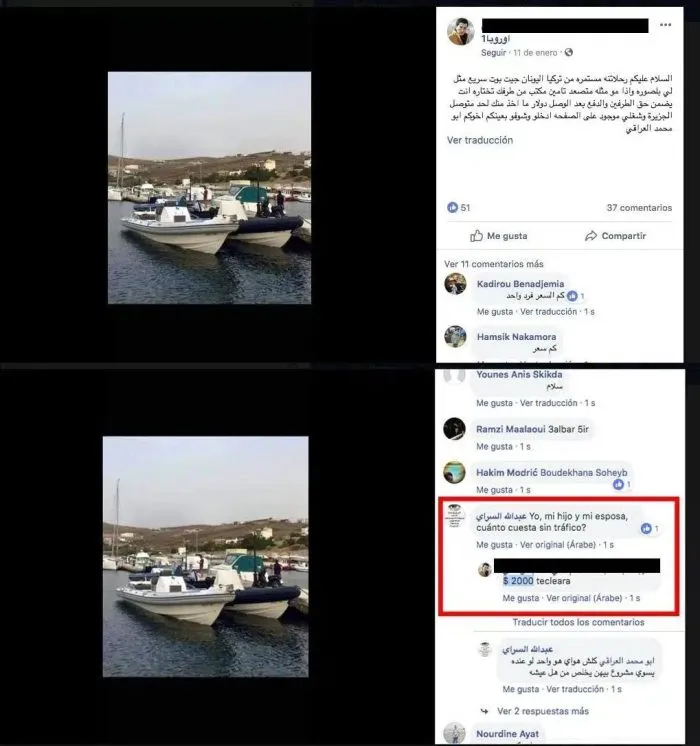Open the poster's profile picture avatar
Image resolution: width=700 pixels, height=746 pixels.
point(460,32)
